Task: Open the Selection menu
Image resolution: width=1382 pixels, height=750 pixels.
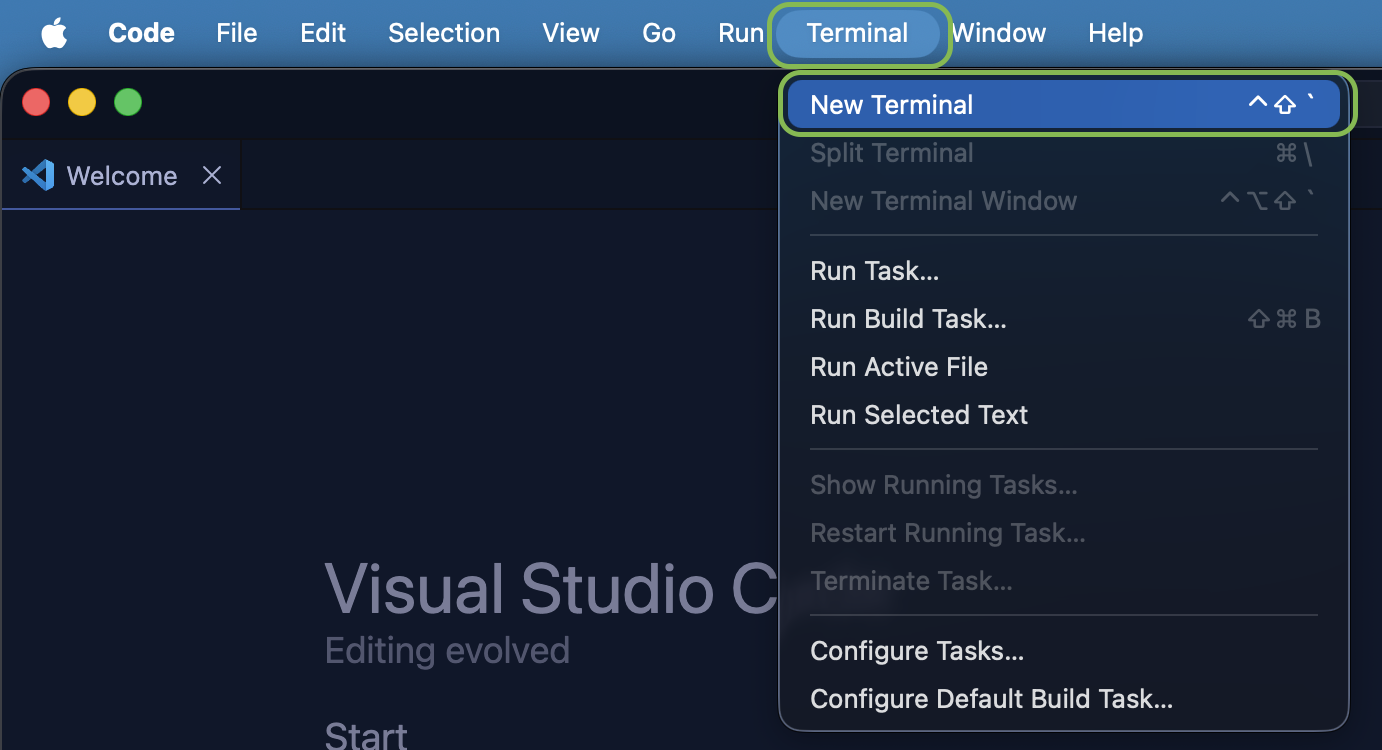Action: (x=444, y=33)
